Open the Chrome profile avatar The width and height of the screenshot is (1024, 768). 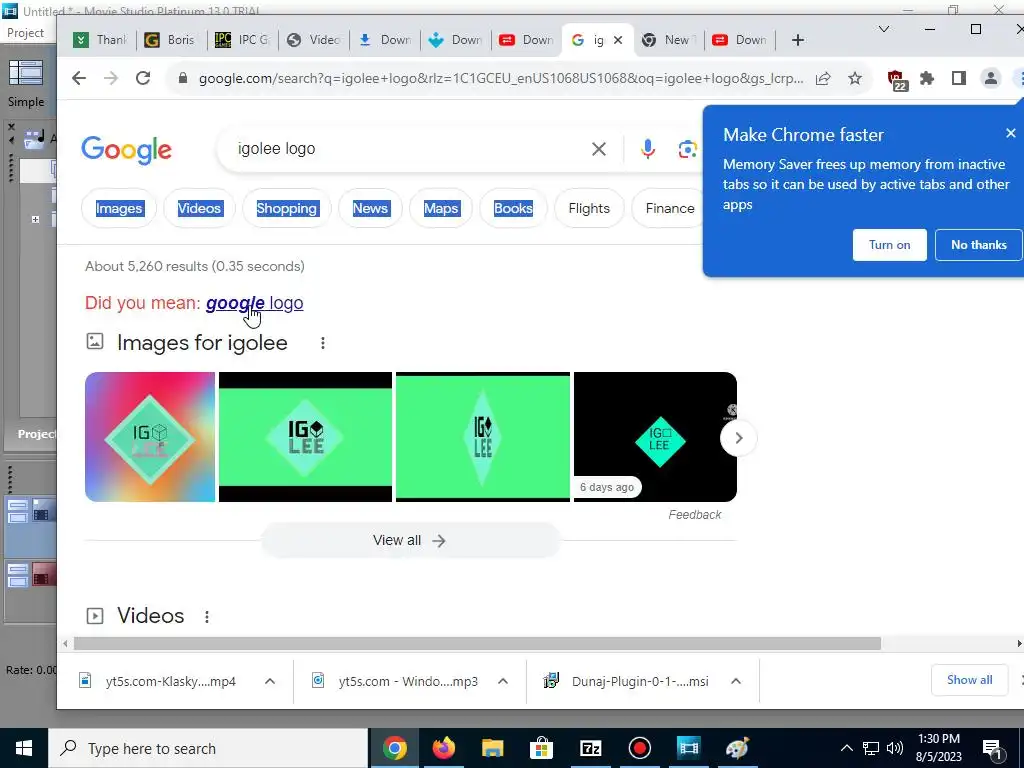(x=991, y=78)
